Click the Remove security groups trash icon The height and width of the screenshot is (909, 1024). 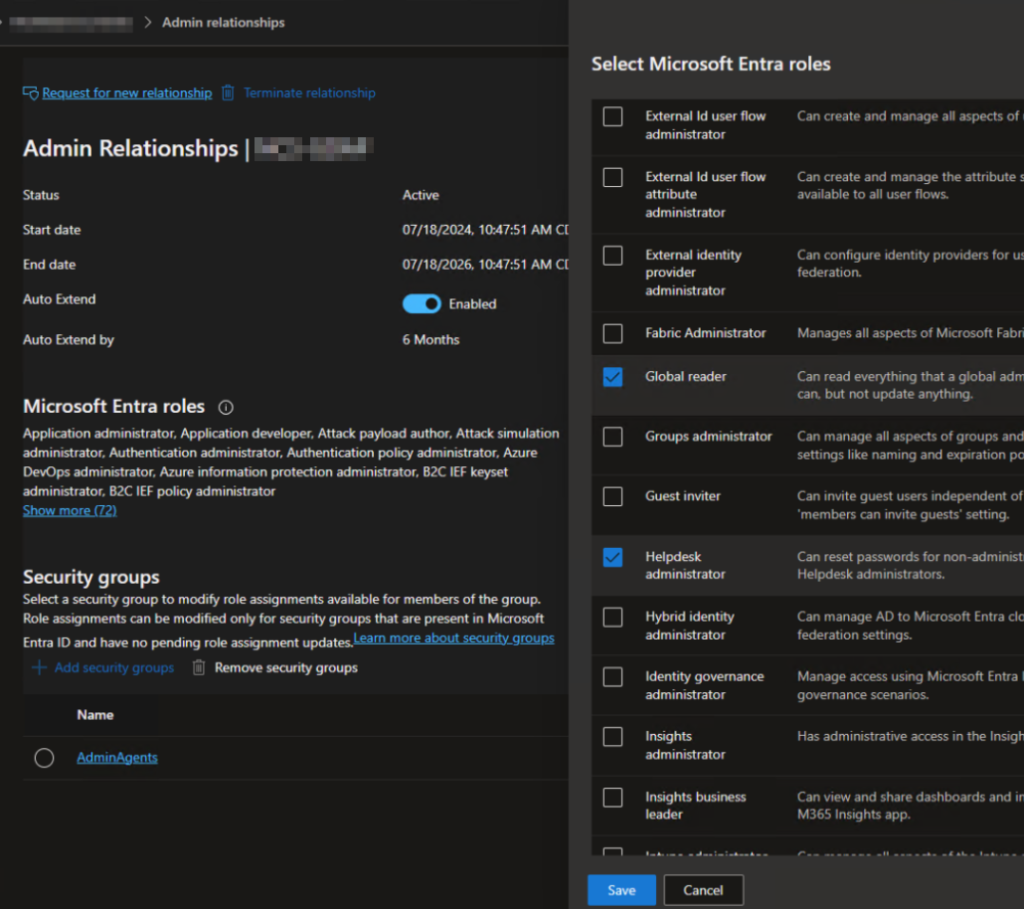[x=199, y=667]
